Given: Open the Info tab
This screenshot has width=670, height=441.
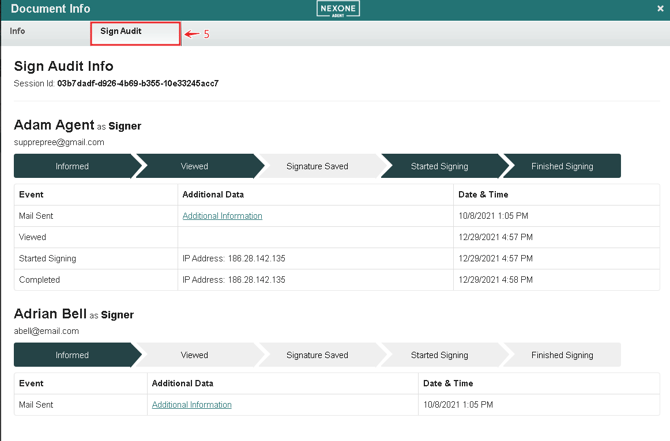Looking at the screenshot, I should click(18, 32).
